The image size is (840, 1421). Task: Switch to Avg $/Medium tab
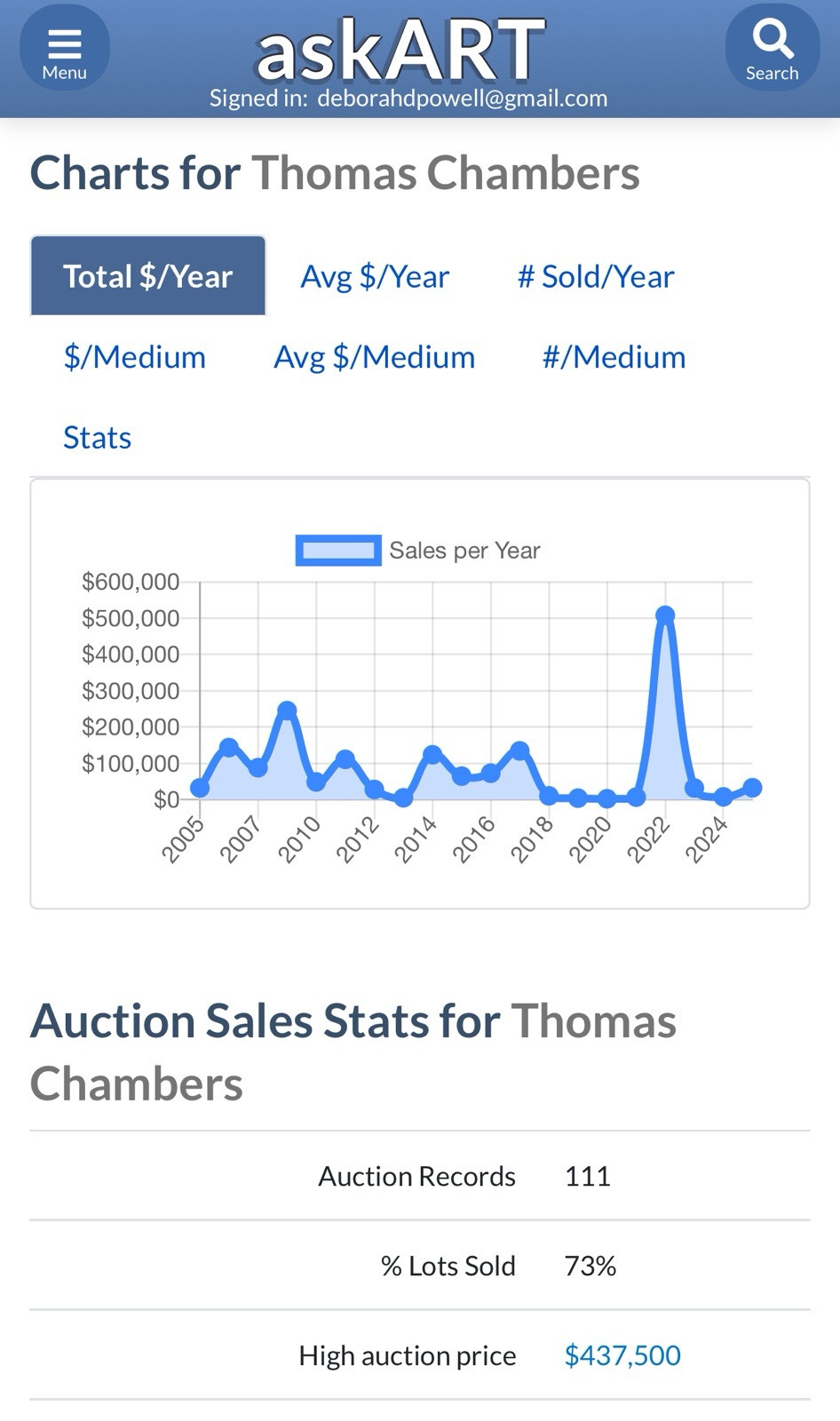375,357
